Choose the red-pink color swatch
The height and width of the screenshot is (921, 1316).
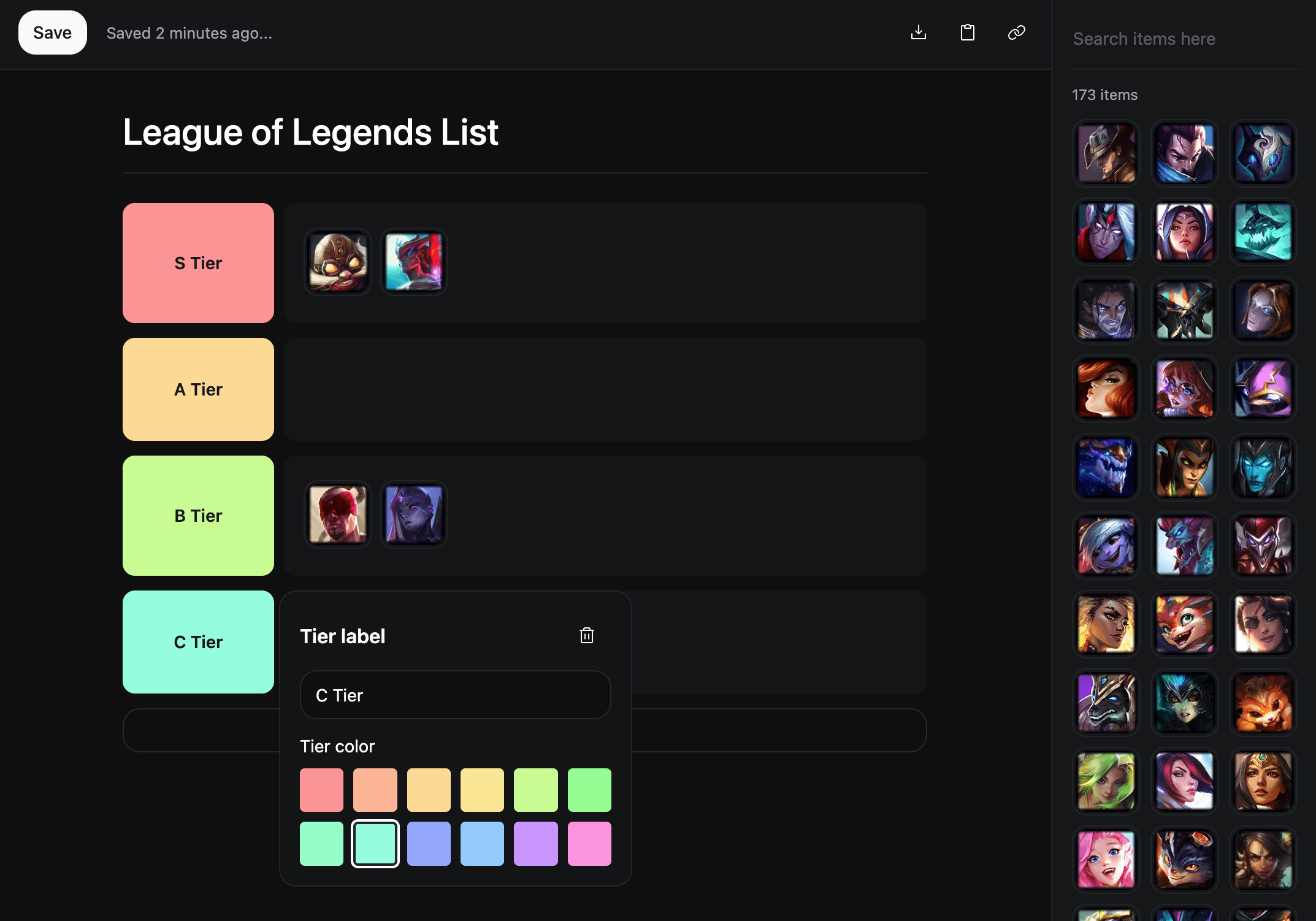[x=321, y=790]
